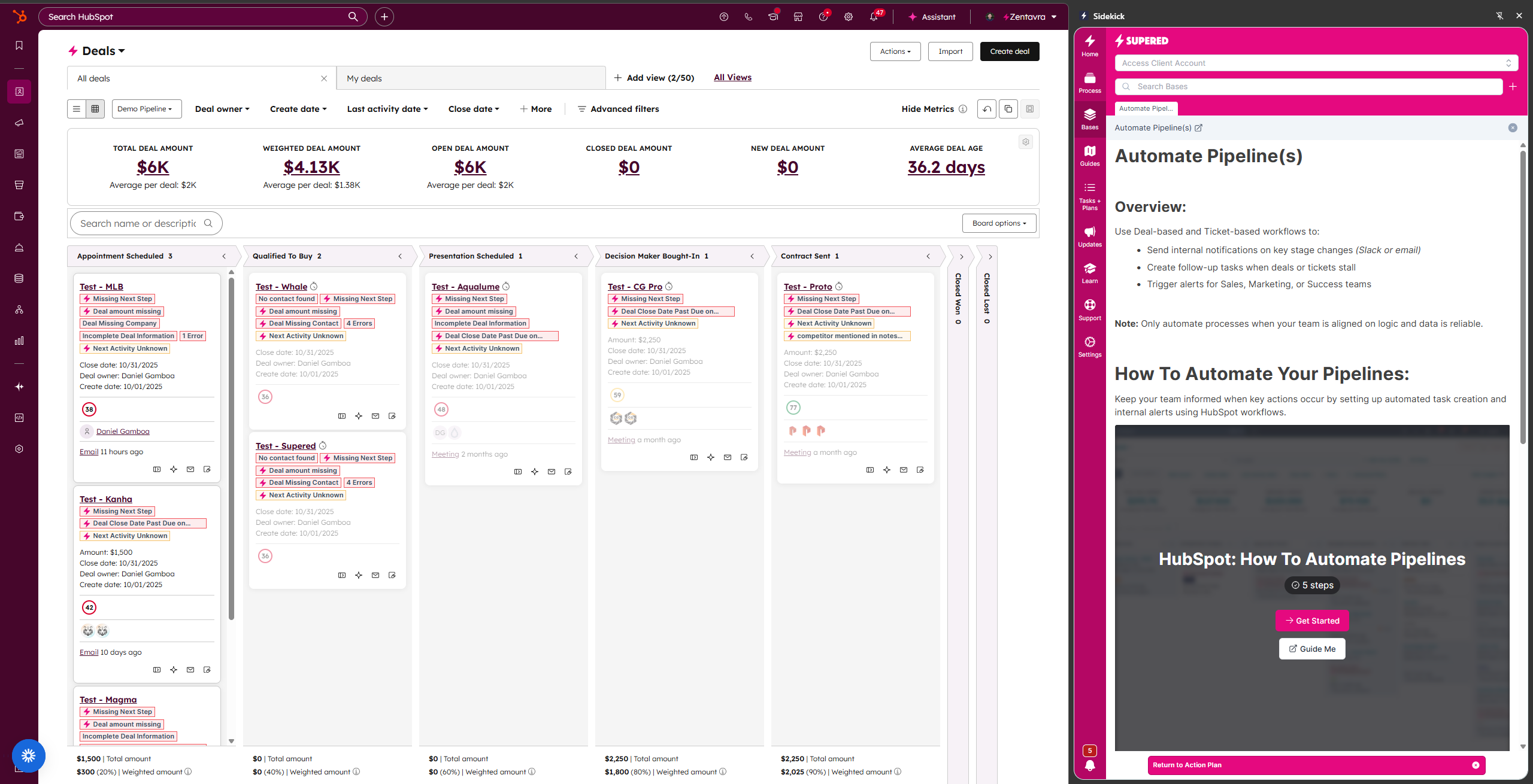Expand the Closed Won column
The width and height of the screenshot is (1533, 784).
click(962, 257)
